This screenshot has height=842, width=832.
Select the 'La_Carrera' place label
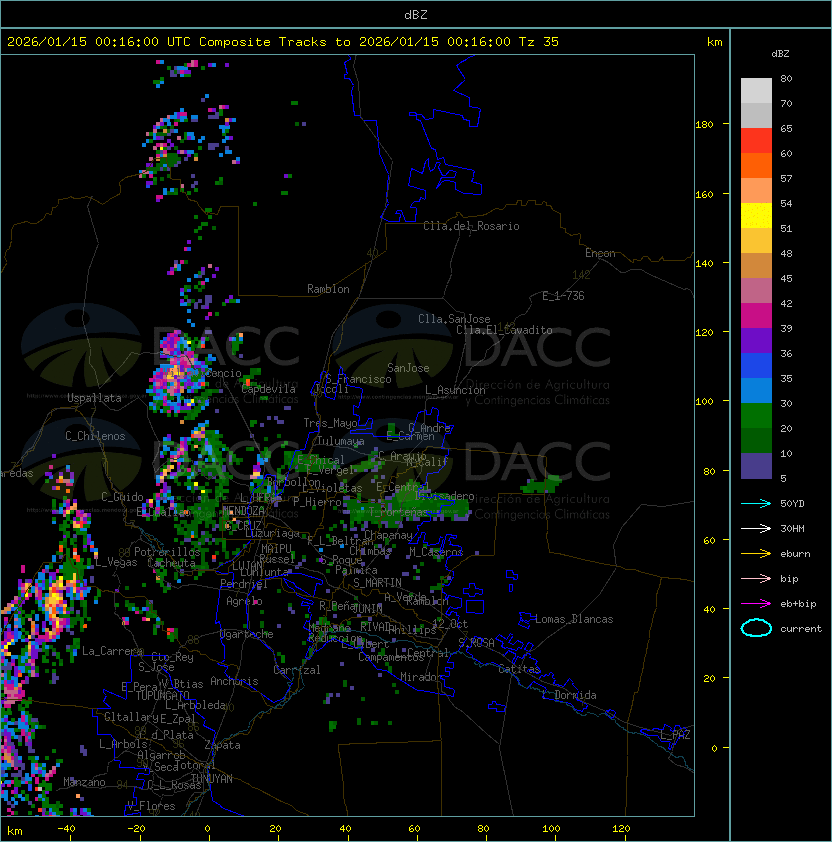[x=112, y=651]
